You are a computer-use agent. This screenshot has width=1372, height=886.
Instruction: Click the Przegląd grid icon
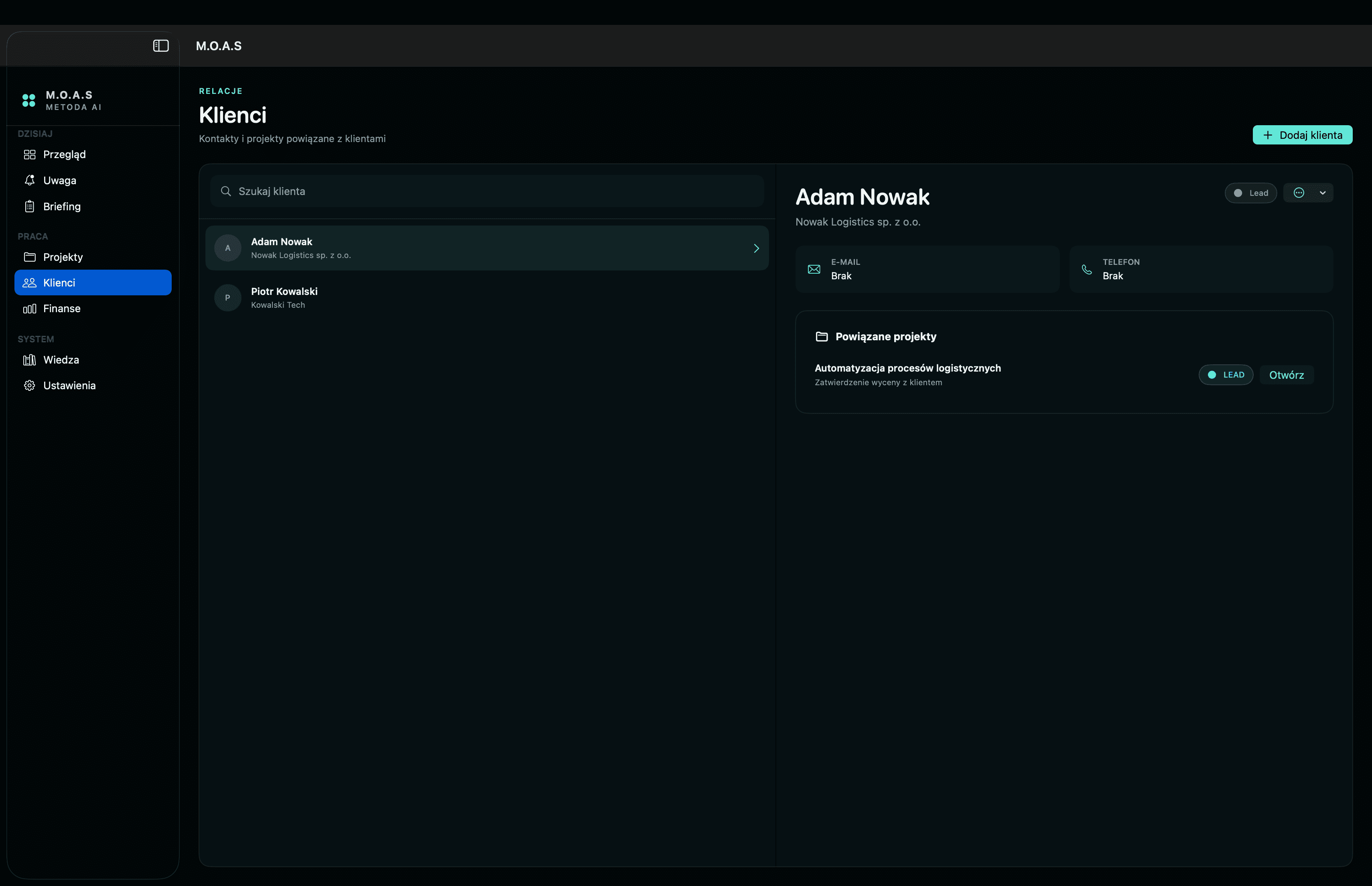[29, 154]
